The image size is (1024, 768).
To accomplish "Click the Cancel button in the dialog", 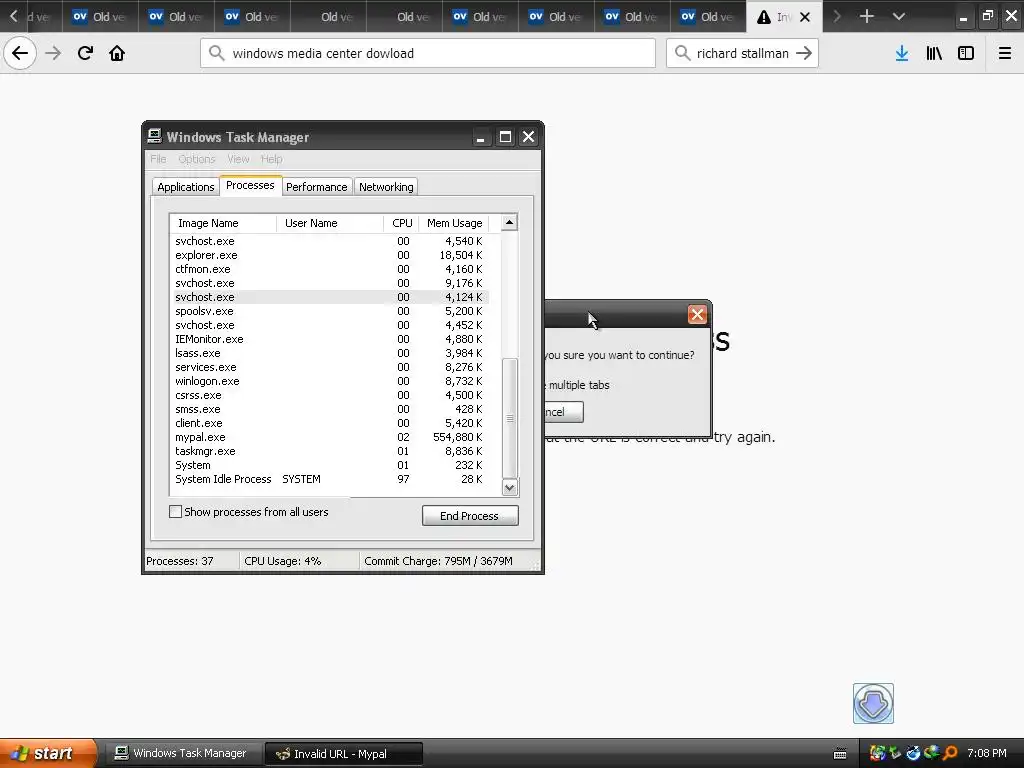I will 563,412.
